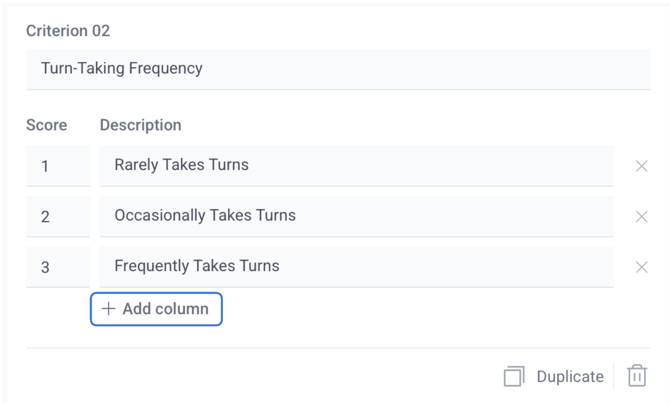Remove the "Rarely Takes Turns" score row
670x405 pixels.
tap(642, 166)
